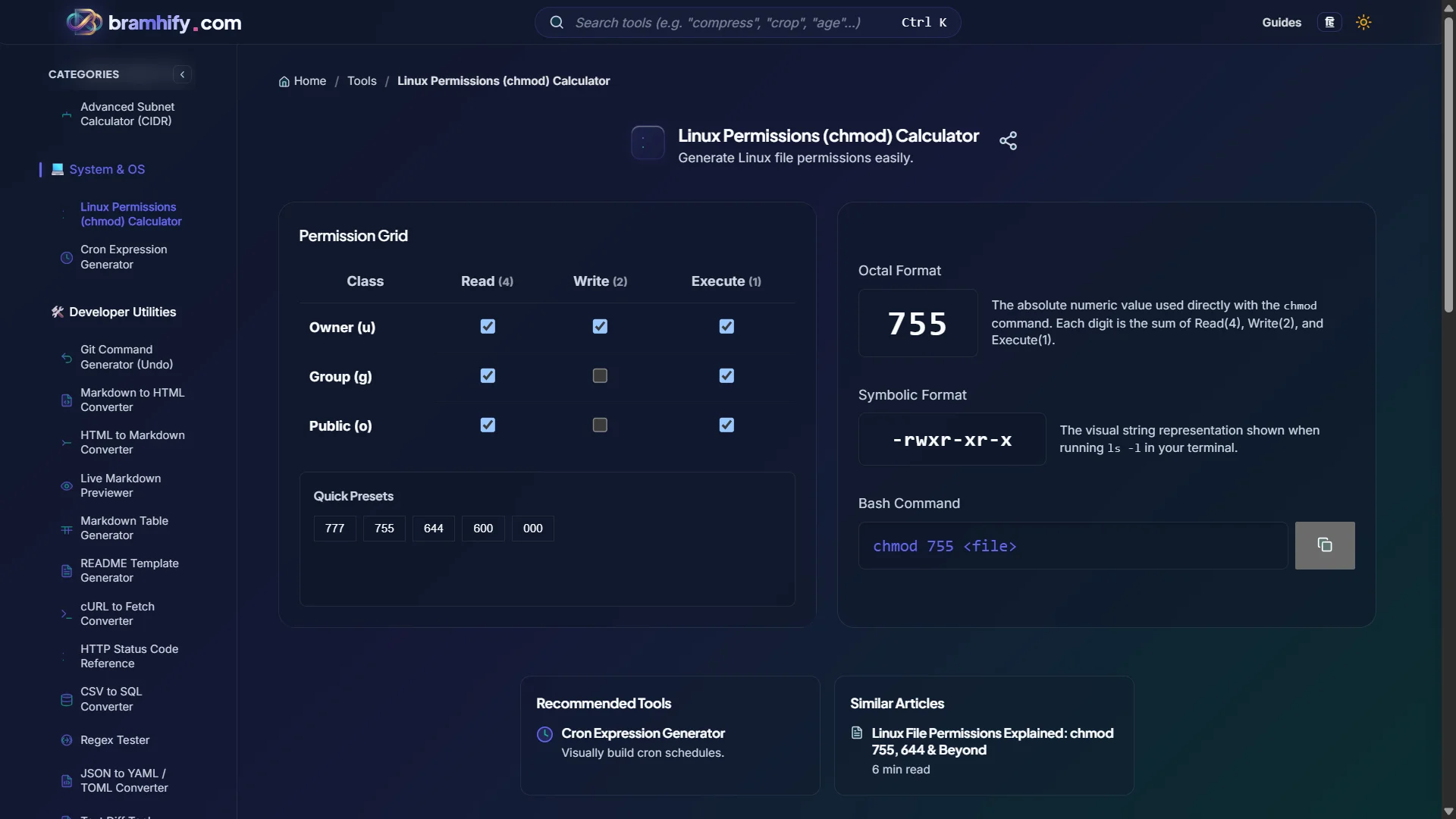The image size is (1456, 819).
Task: Apply the 644 quick preset
Action: pos(434,529)
